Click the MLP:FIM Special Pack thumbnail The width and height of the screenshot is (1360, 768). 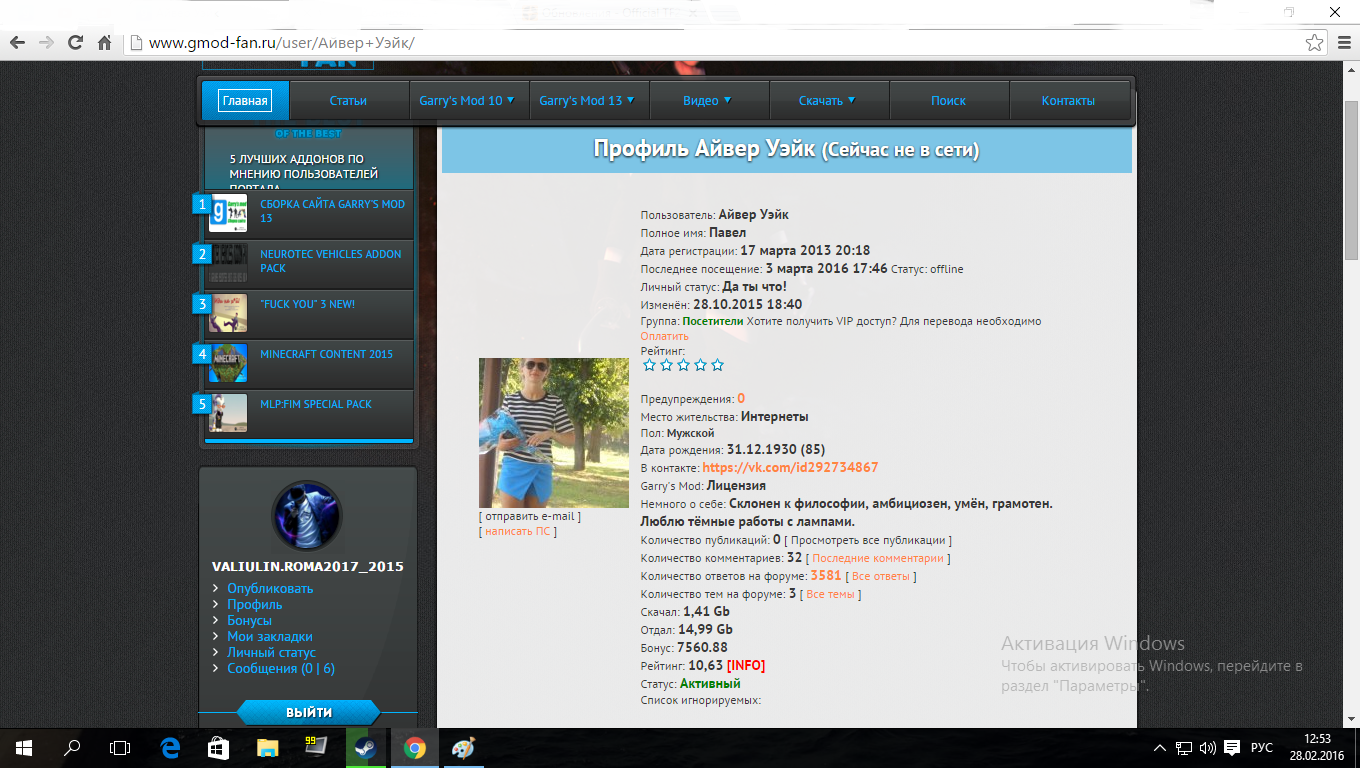click(228, 413)
